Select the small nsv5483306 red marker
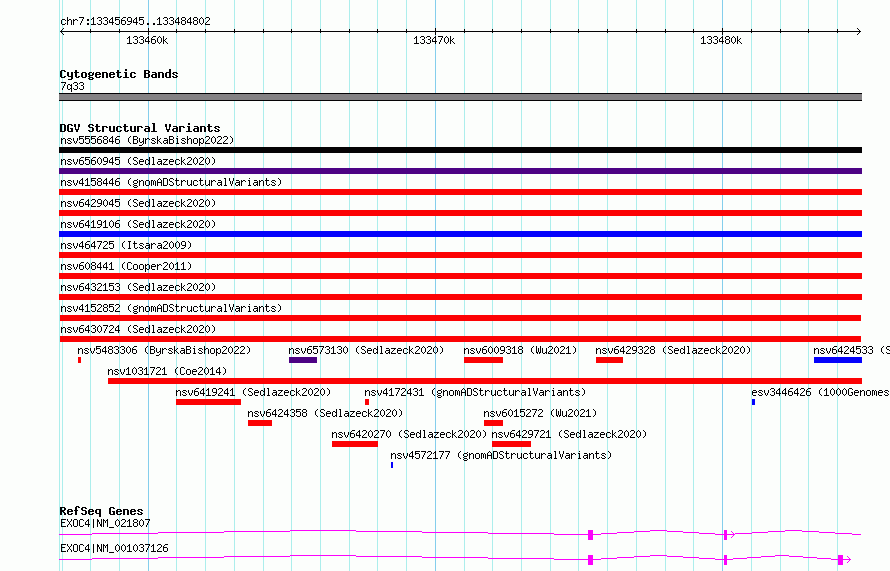Image resolution: width=890 pixels, height=571 pixels. click(79, 360)
